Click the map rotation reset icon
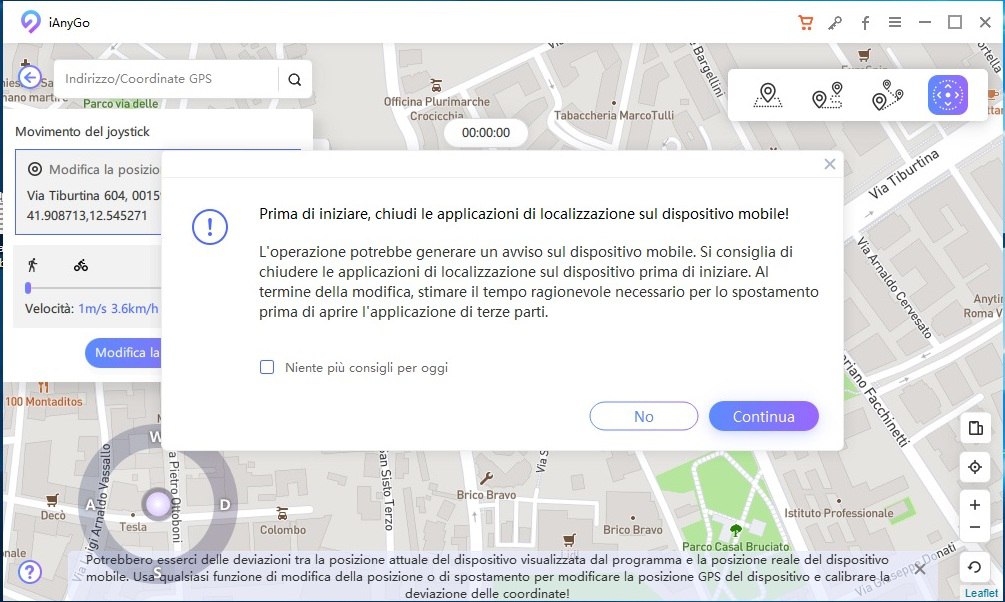The width and height of the screenshot is (1005, 602). 975,566
